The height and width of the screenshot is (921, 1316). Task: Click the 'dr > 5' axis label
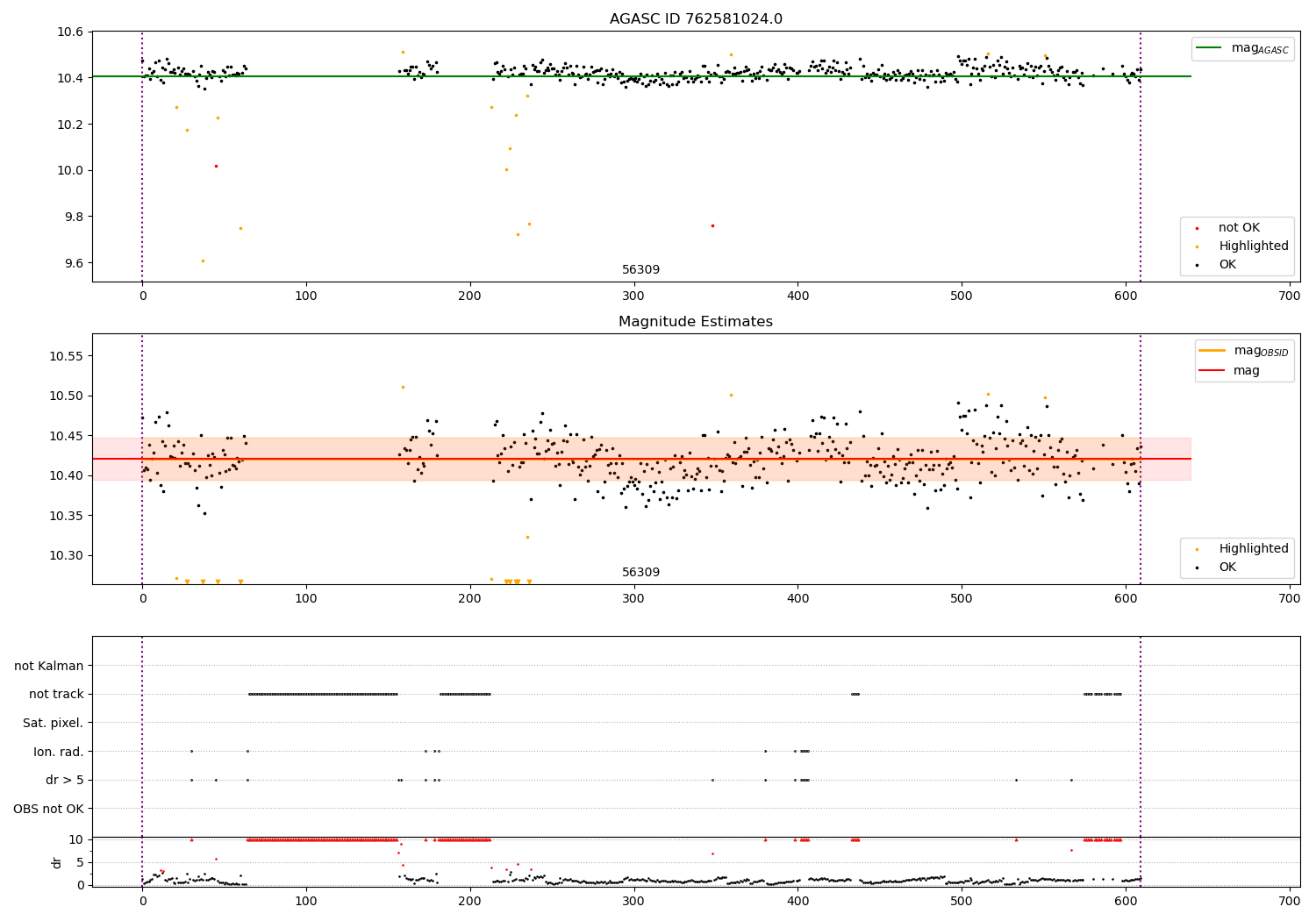pyautogui.click(x=65, y=780)
